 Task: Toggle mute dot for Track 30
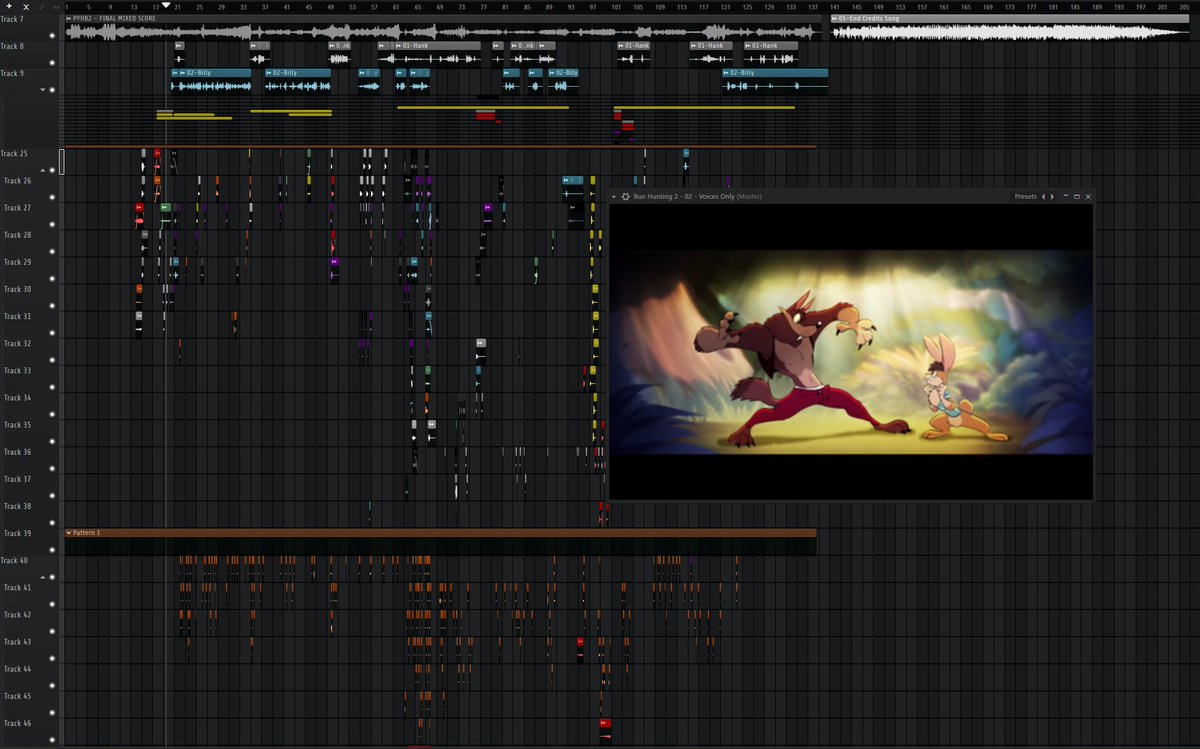[x=52, y=306]
